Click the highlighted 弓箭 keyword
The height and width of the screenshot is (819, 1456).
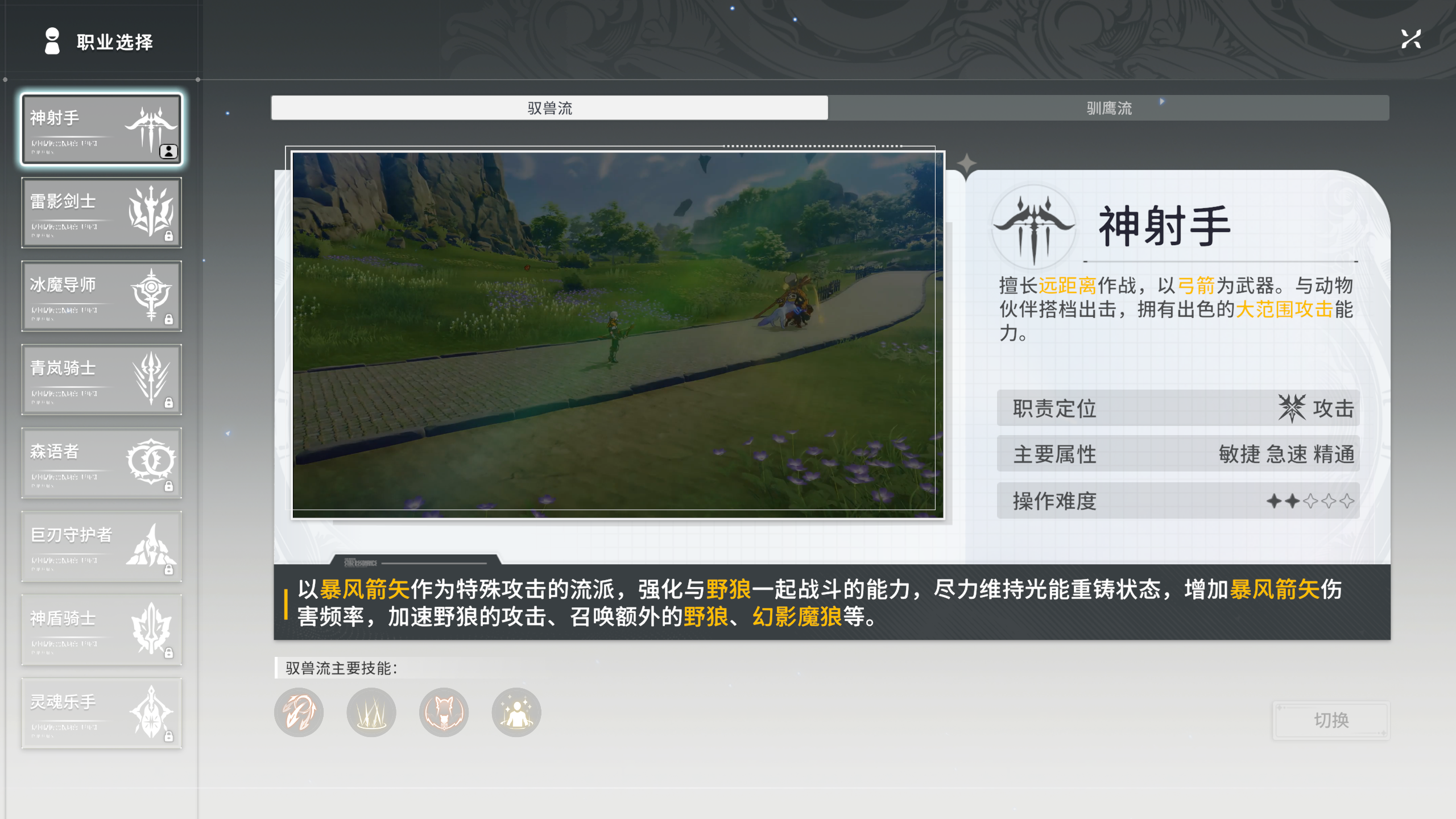point(1197,286)
